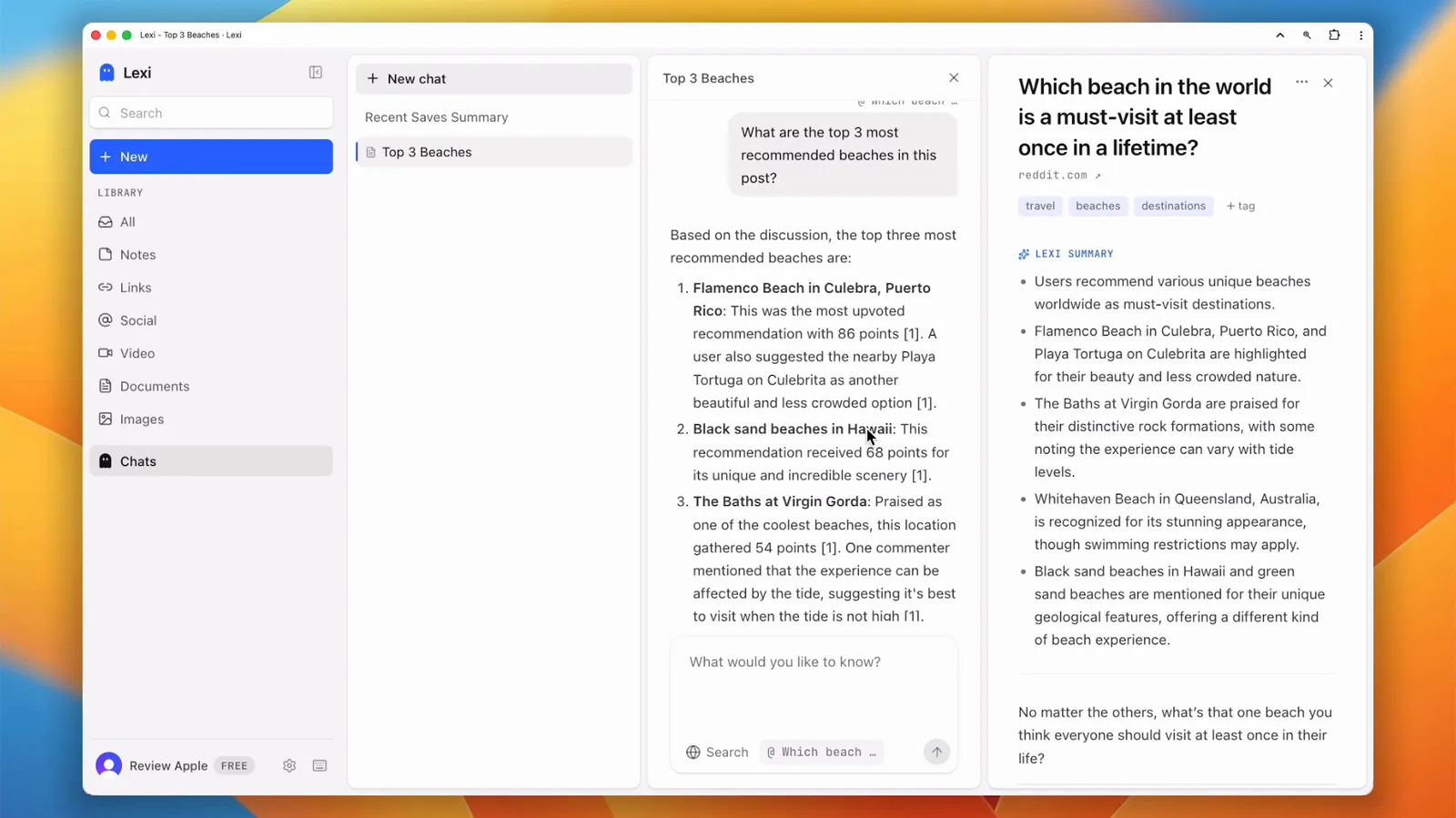Click 'Black sand beaches in Hawaii' heading
This screenshot has width=1456, height=818.
pos(793,429)
